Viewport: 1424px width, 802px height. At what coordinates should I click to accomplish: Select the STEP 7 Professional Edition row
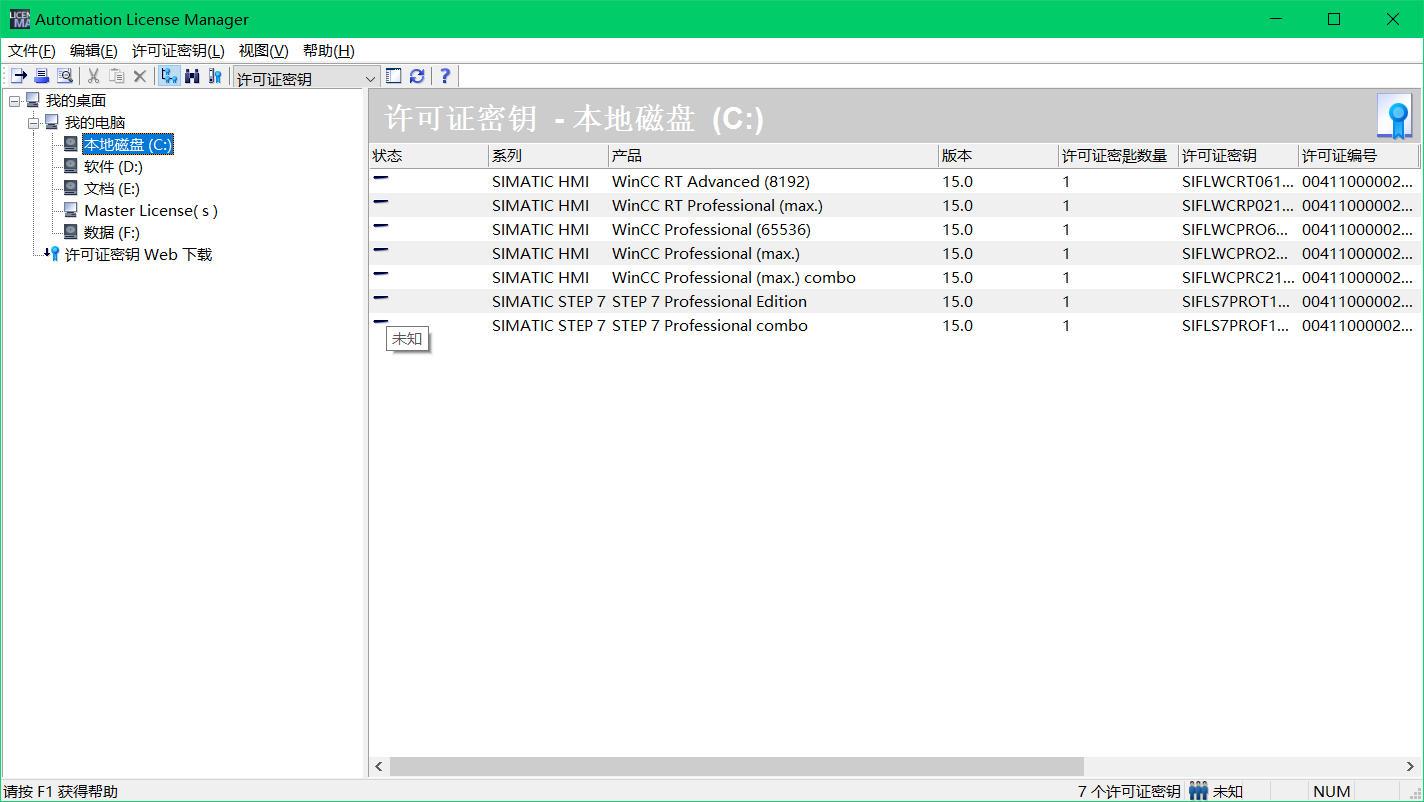coord(709,302)
